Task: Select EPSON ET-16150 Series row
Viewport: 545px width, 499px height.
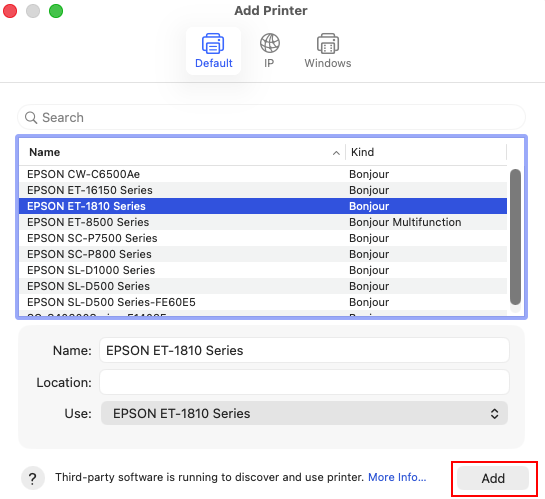Action: [x=263, y=190]
